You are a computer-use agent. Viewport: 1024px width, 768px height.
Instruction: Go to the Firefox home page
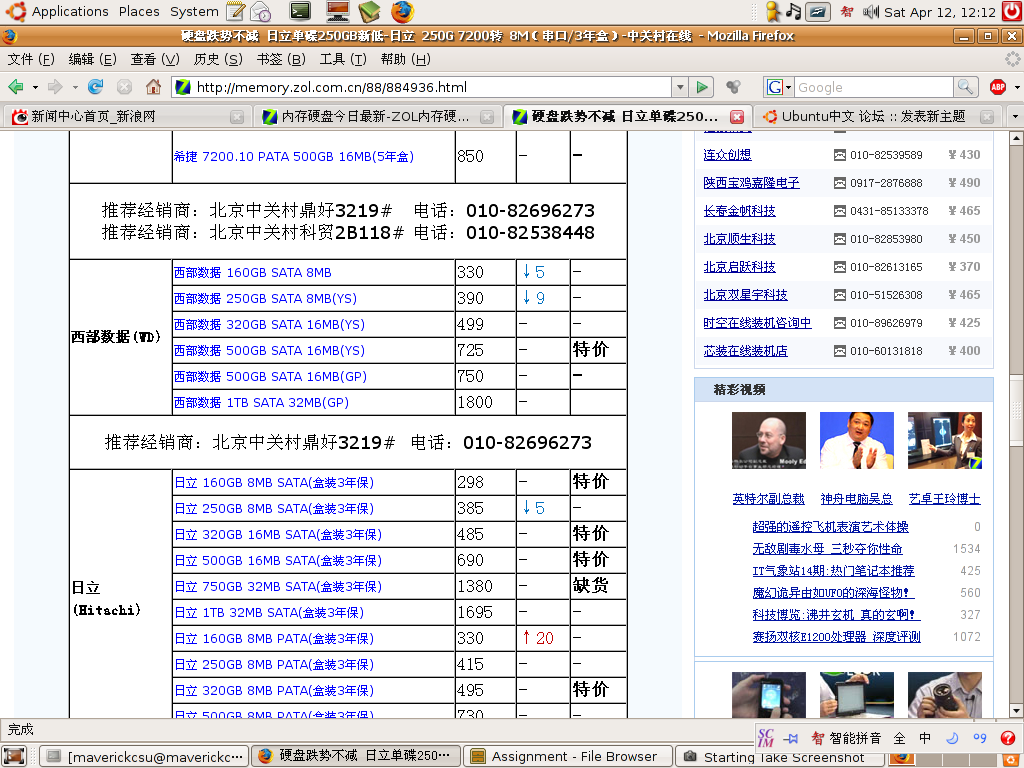[x=153, y=87]
